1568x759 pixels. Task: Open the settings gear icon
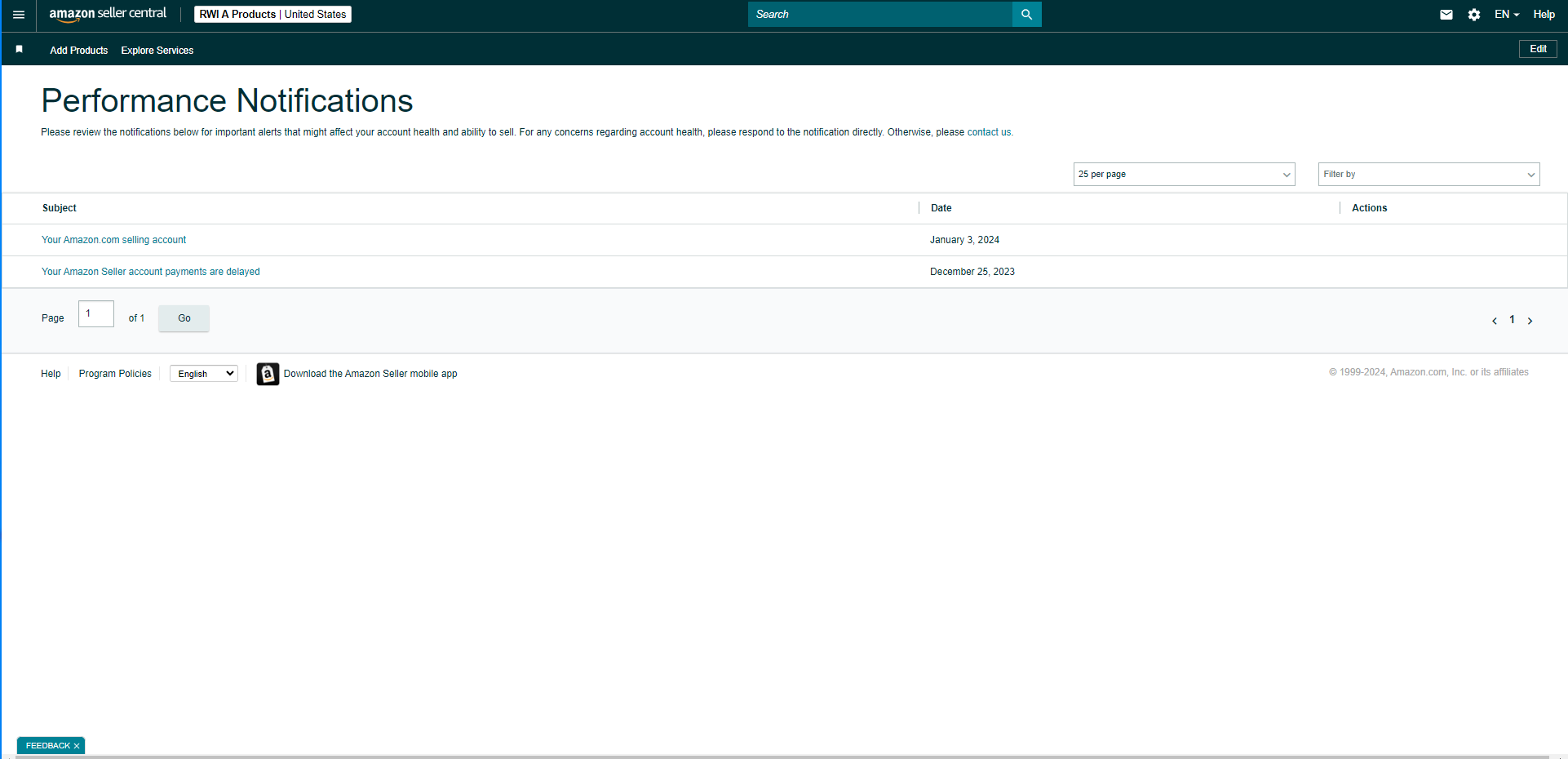pyautogui.click(x=1473, y=15)
